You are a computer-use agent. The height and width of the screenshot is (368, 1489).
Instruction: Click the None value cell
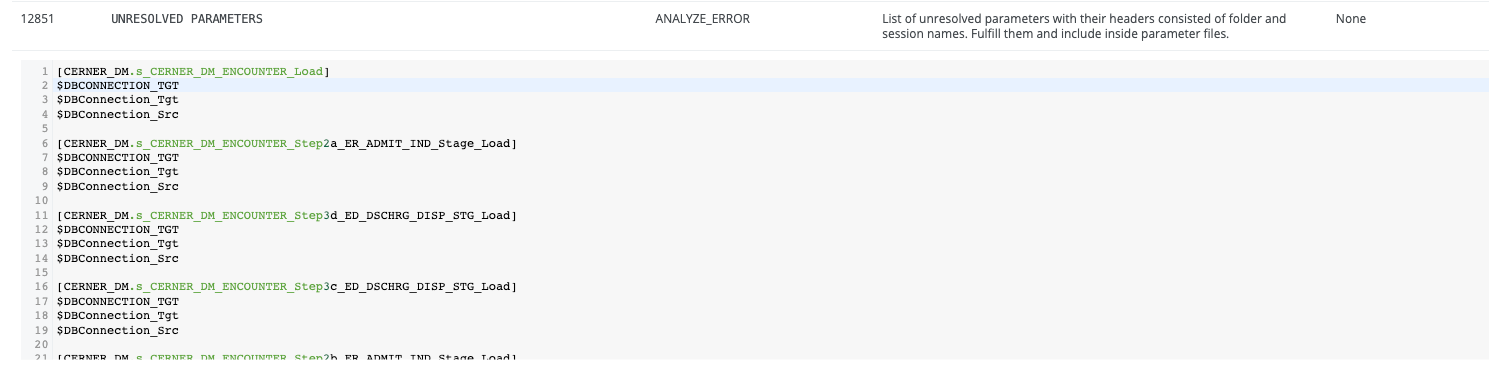1350,19
